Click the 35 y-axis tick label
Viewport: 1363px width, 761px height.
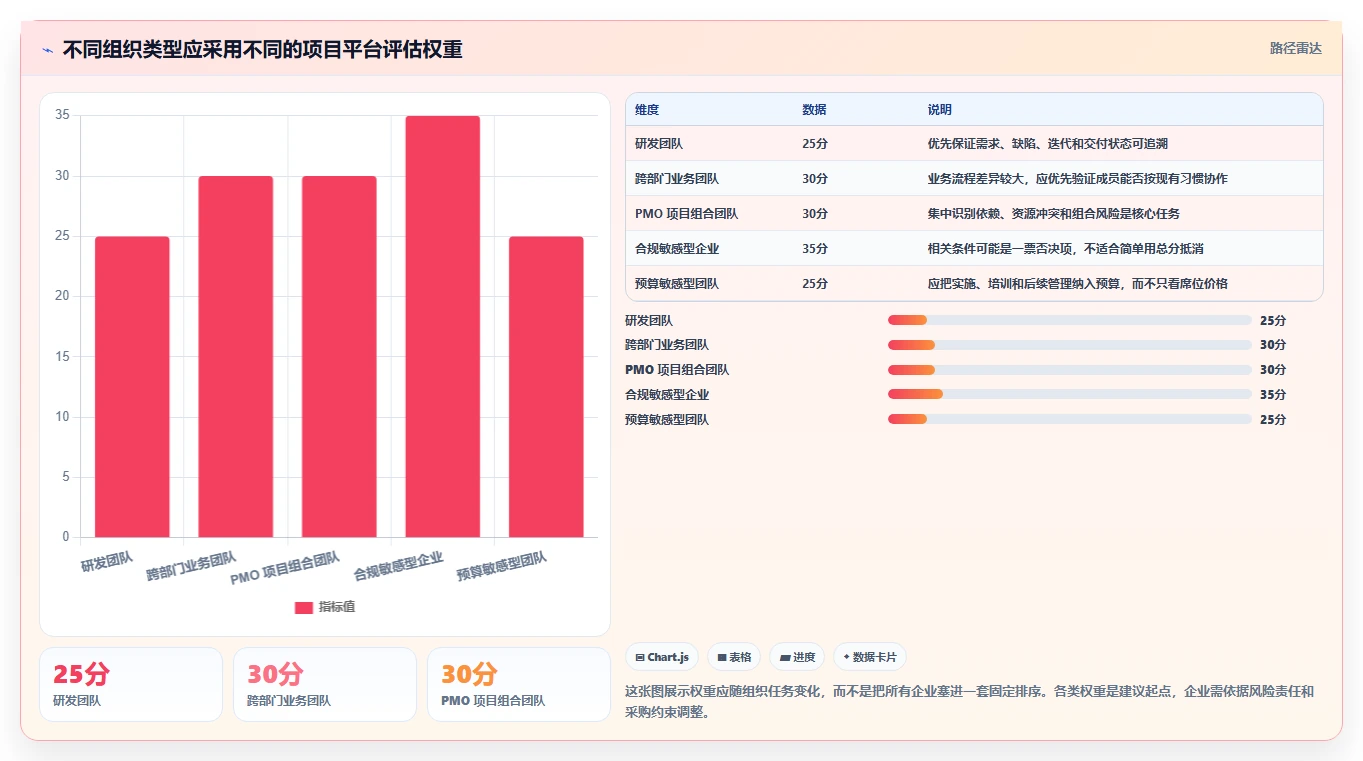click(62, 115)
